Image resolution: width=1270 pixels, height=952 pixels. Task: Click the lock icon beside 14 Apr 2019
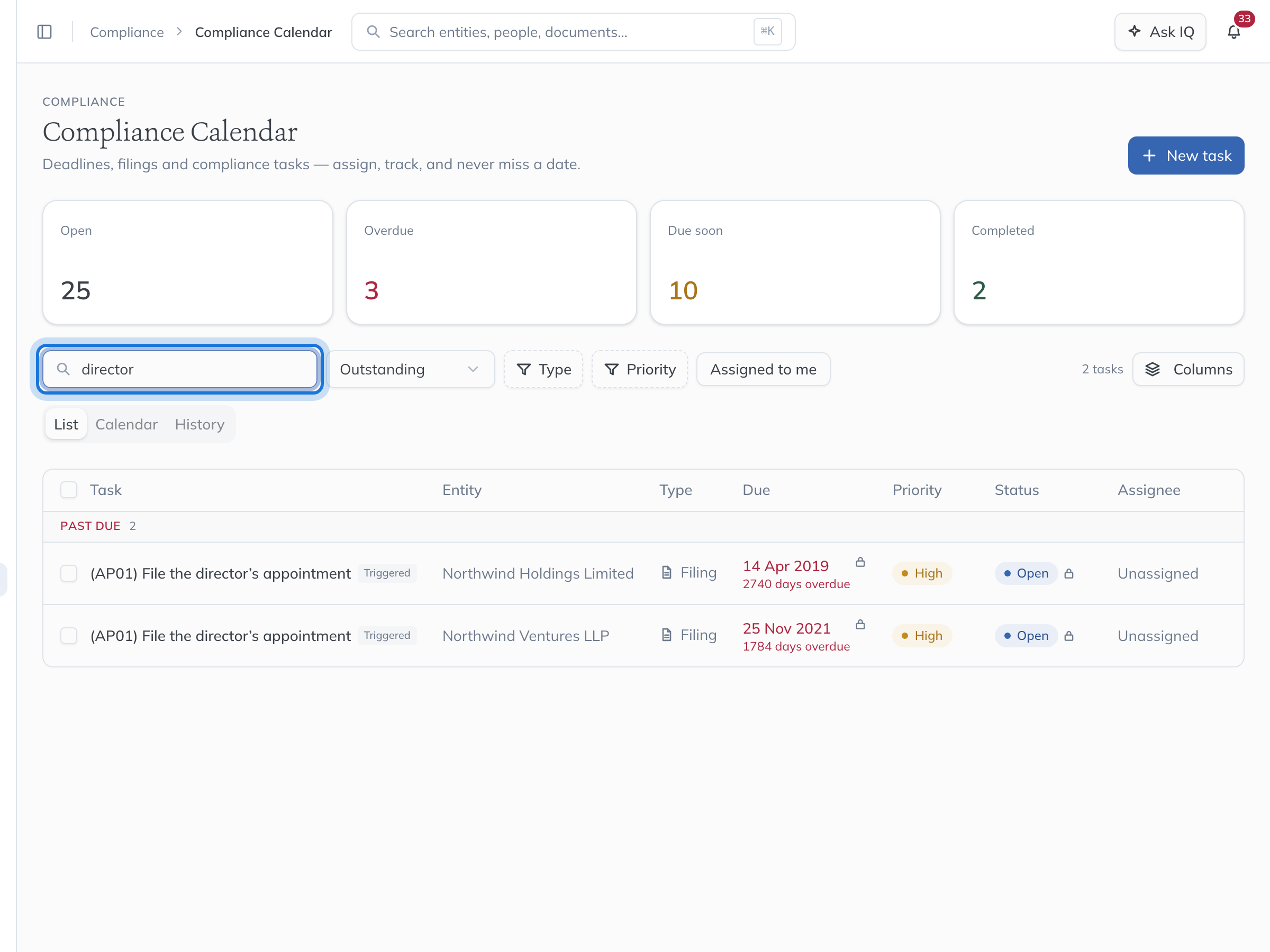pos(860,562)
